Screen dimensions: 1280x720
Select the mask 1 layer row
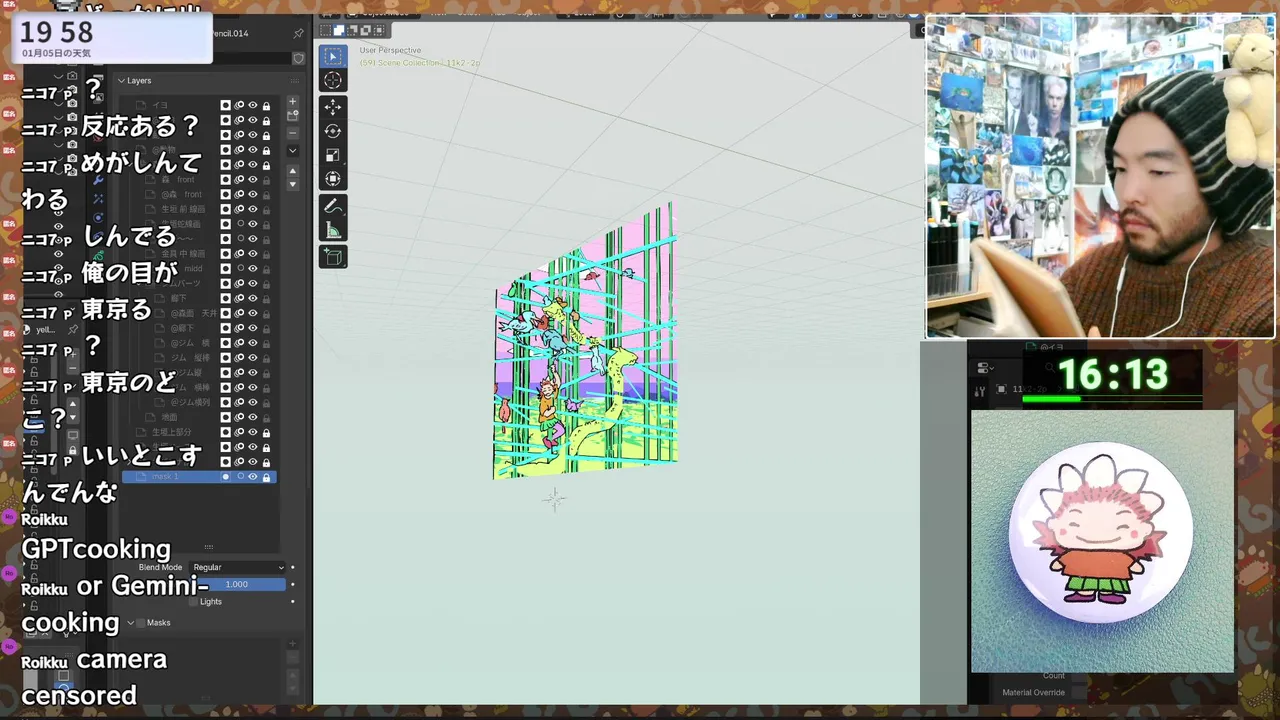click(197, 477)
